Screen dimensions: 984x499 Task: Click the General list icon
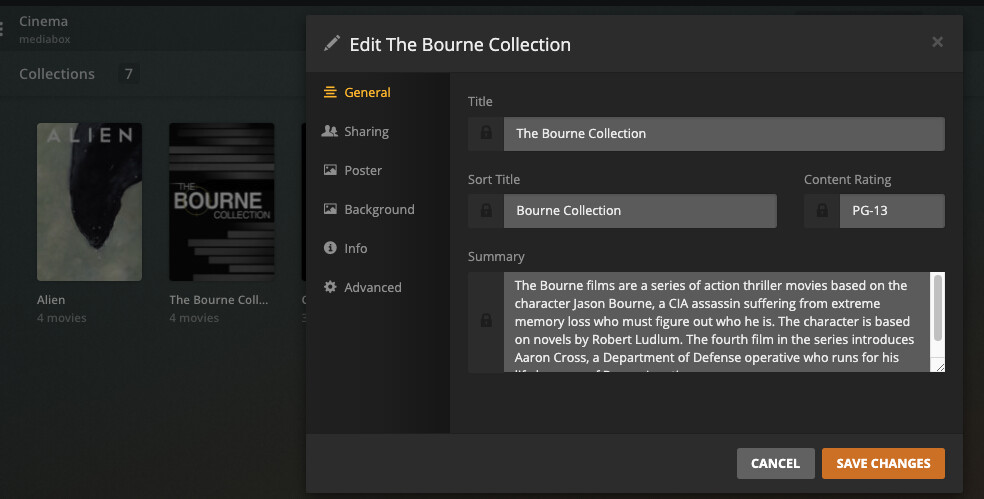click(x=330, y=92)
